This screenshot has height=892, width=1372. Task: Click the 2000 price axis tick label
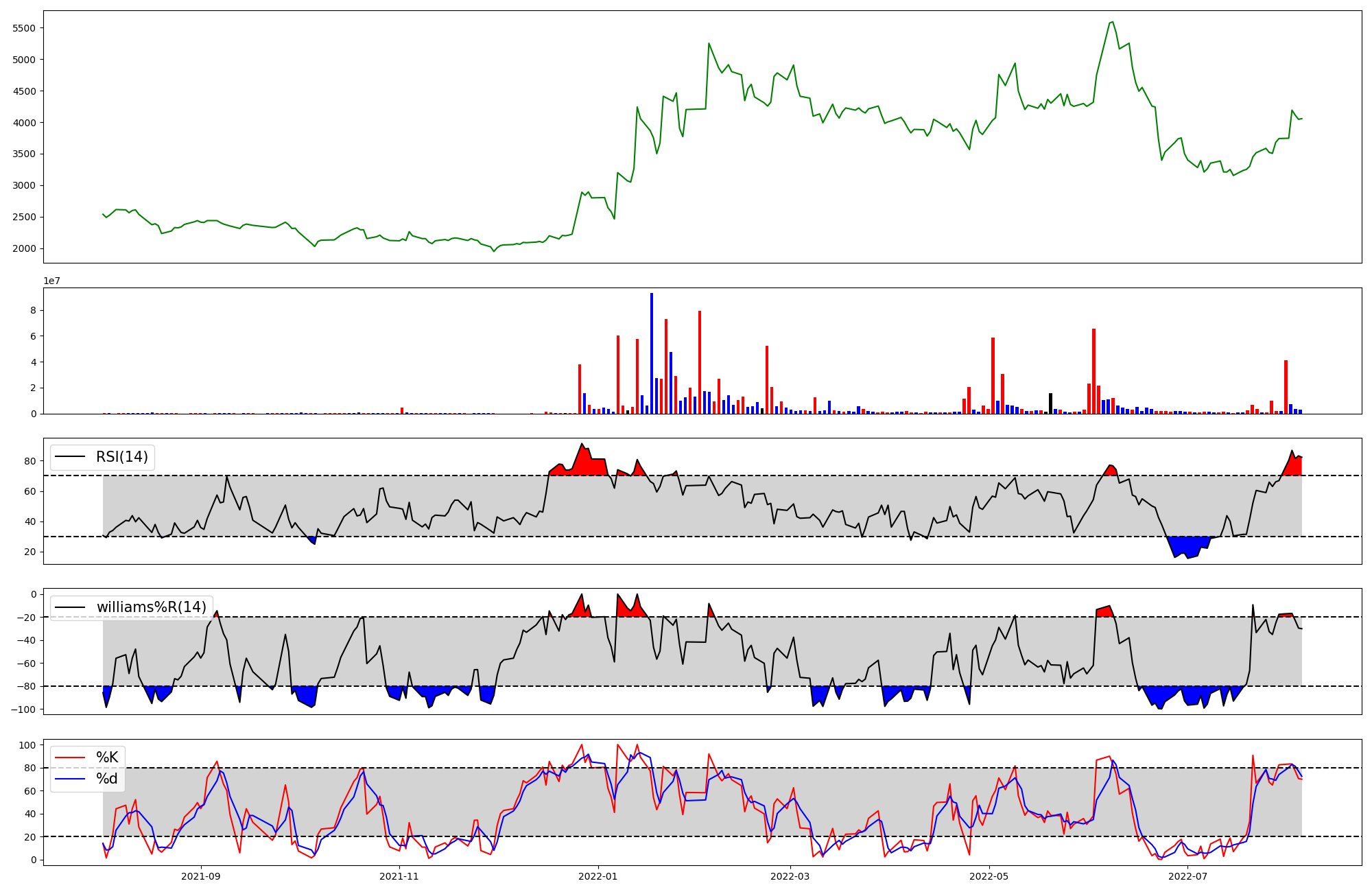coord(25,248)
